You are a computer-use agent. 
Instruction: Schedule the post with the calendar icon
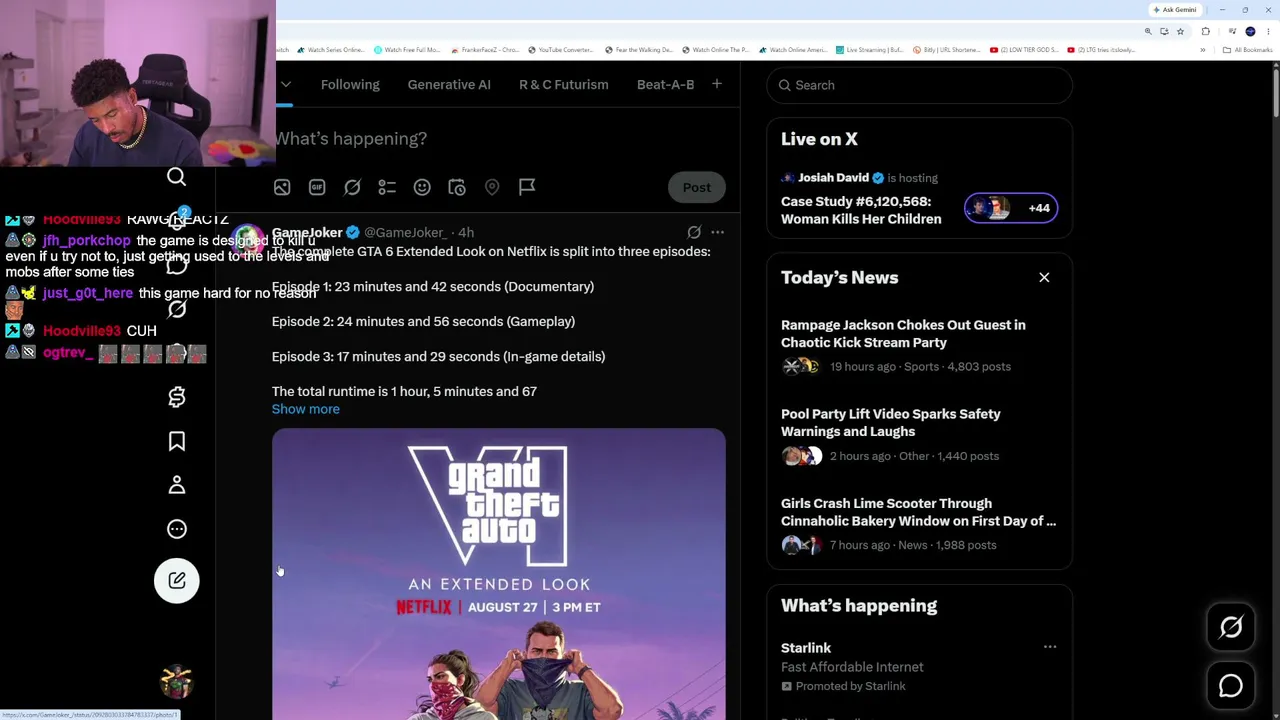457,187
